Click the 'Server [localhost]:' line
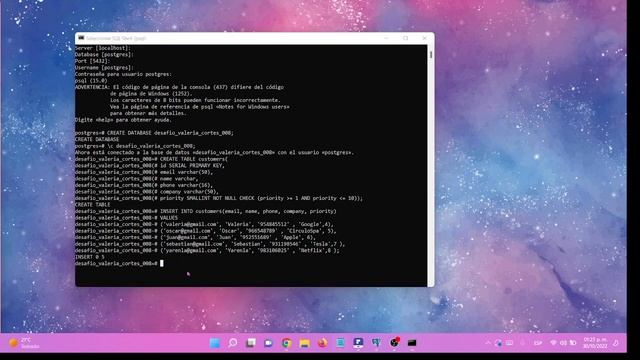 point(102,48)
